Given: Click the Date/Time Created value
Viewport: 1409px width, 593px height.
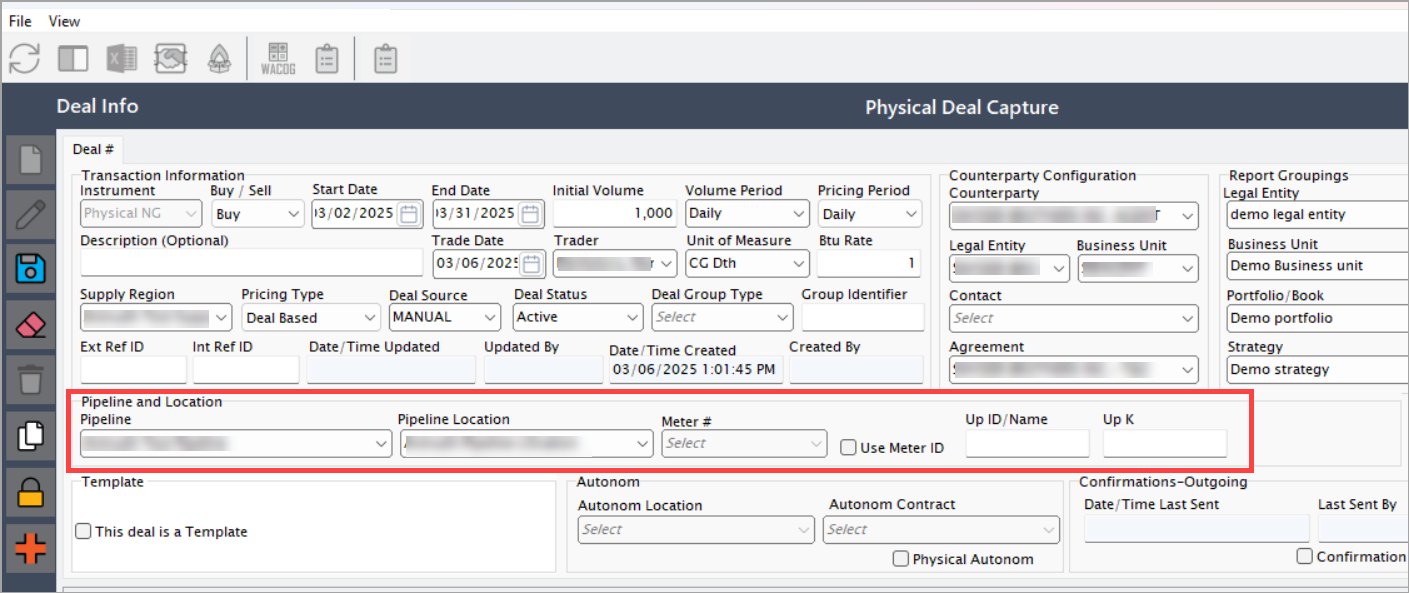Looking at the screenshot, I should pyautogui.click(x=696, y=370).
